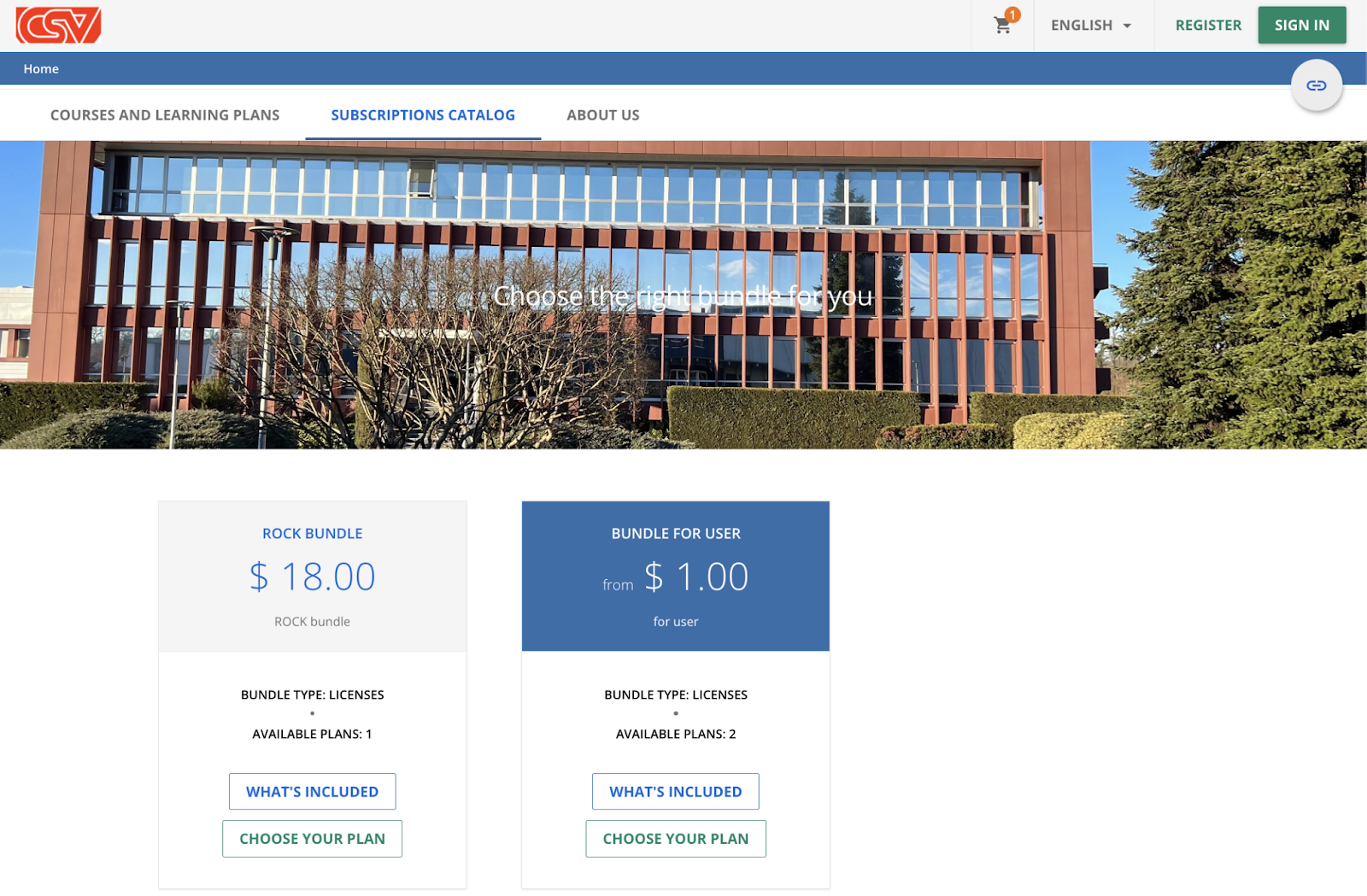
Task: Select the Subscriptions Catalog tab
Action: (x=423, y=115)
